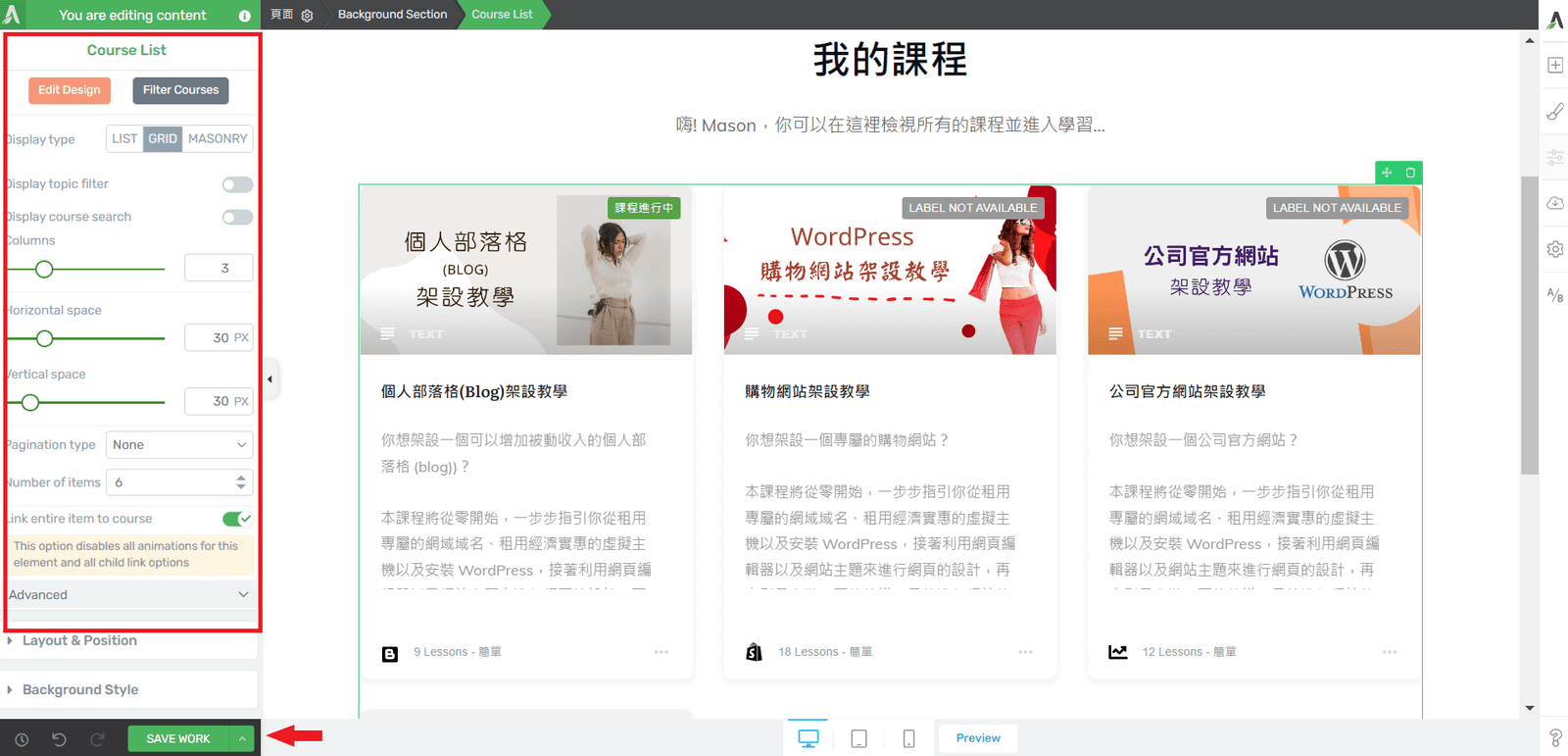Viewport: 1568px width, 756px height.
Task: Click the help question mark icon
Action: (1555, 737)
